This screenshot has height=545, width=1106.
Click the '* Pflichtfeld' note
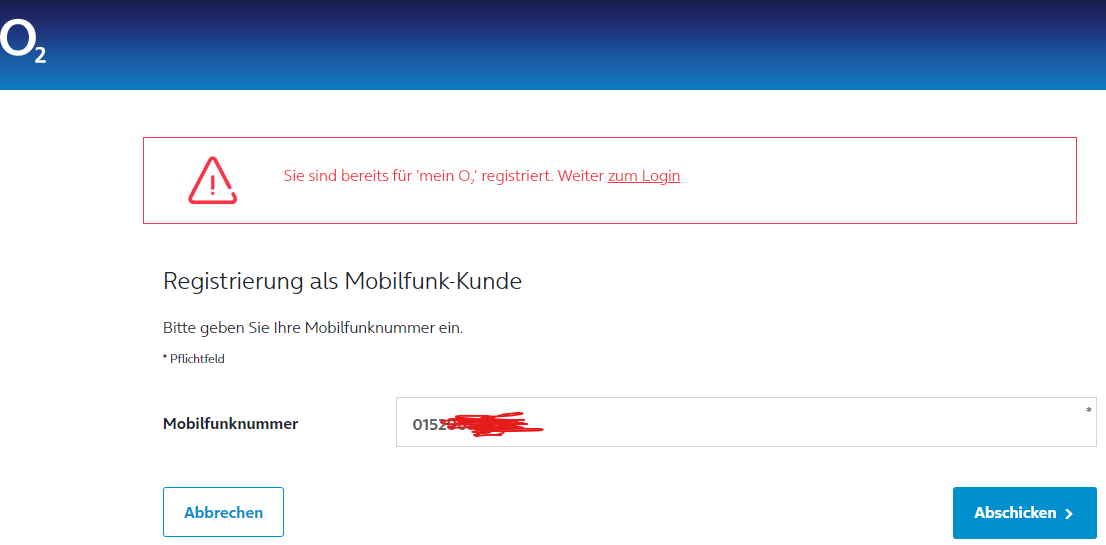tap(194, 359)
